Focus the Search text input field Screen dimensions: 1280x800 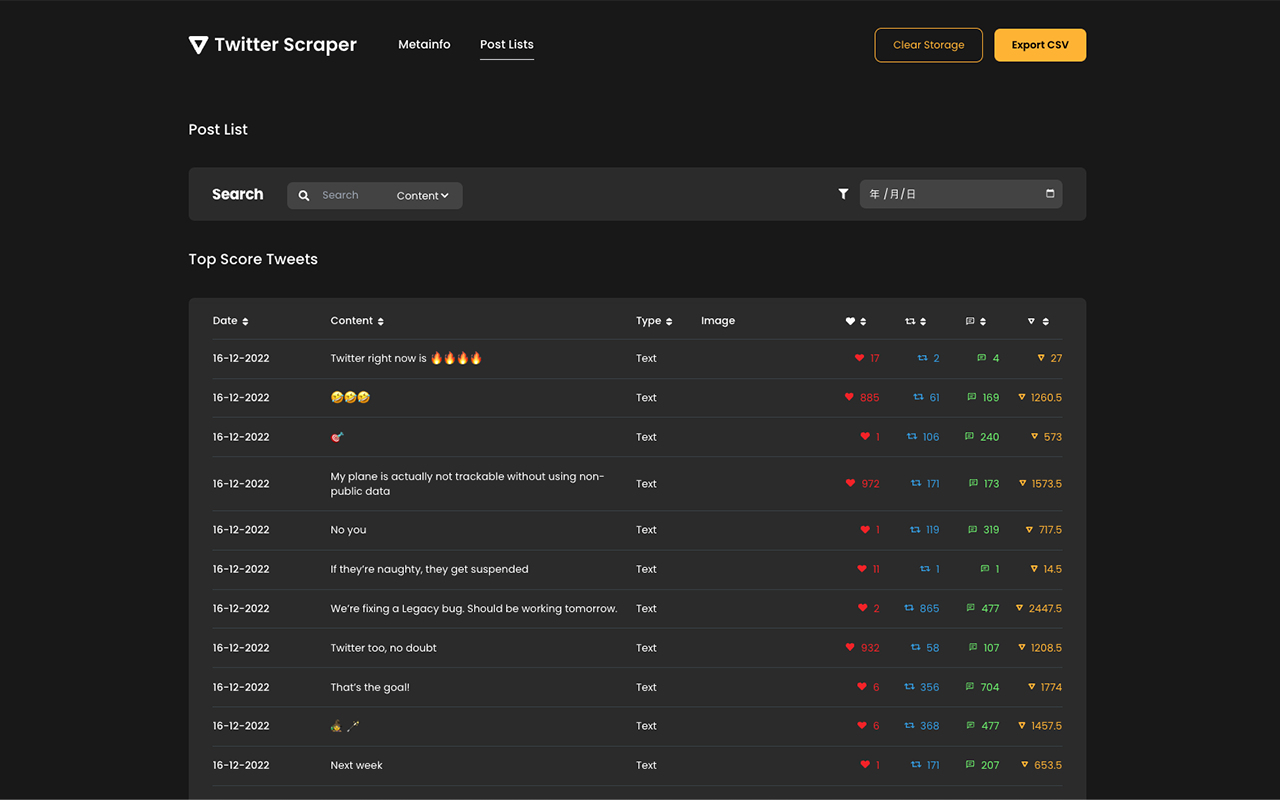(x=350, y=196)
